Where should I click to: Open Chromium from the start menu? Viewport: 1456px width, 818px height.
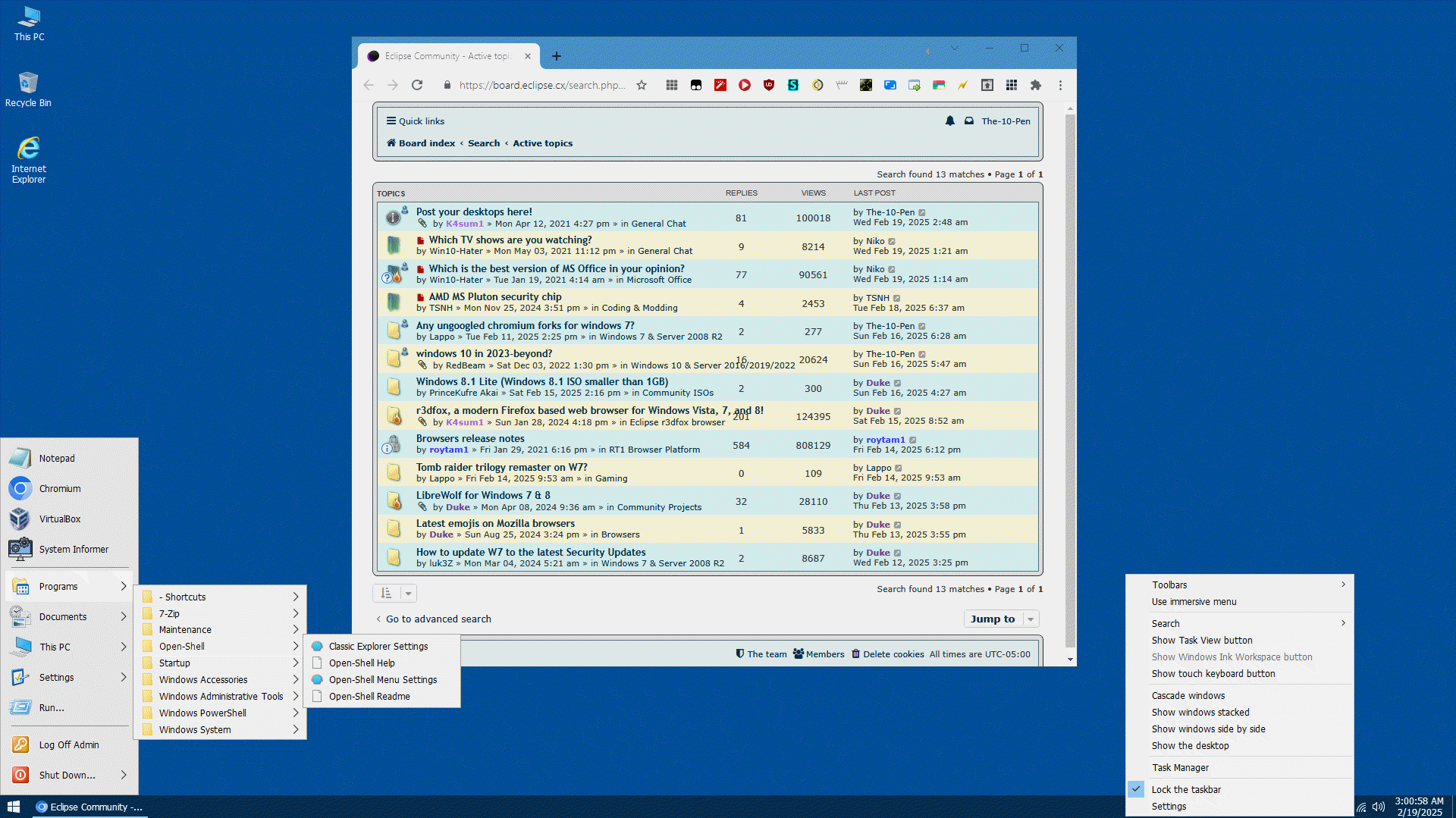point(59,489)
